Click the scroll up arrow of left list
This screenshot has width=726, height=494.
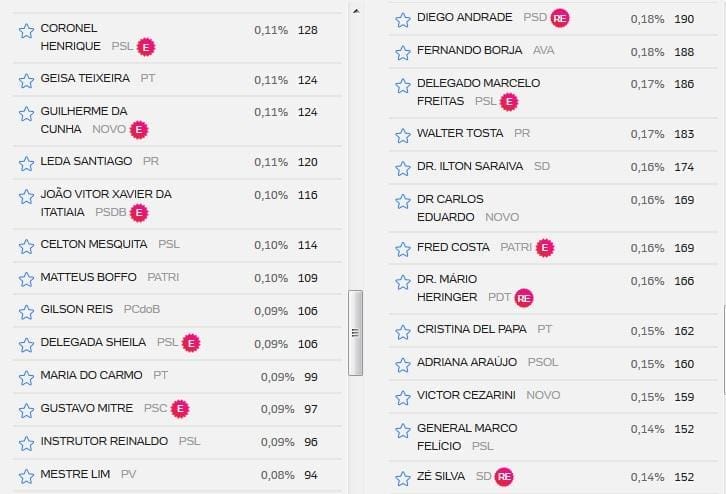tap(356, 11)
